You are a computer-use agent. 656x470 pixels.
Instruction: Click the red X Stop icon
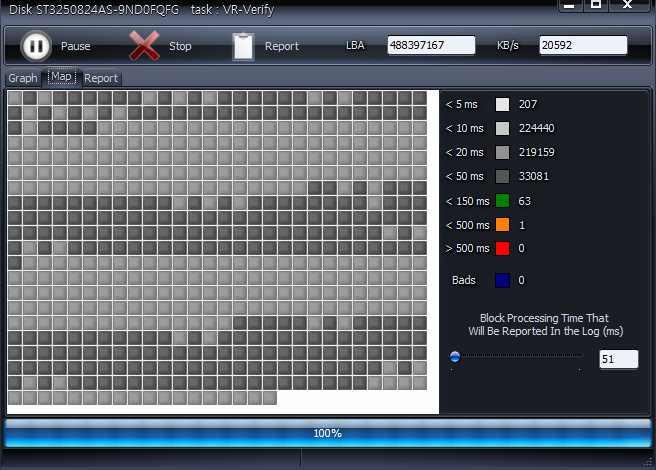[145, 46]
